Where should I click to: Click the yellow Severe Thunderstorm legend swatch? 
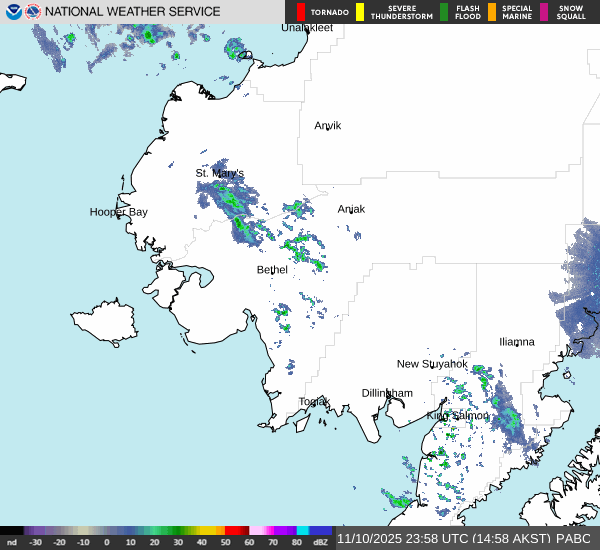[361, 12]
